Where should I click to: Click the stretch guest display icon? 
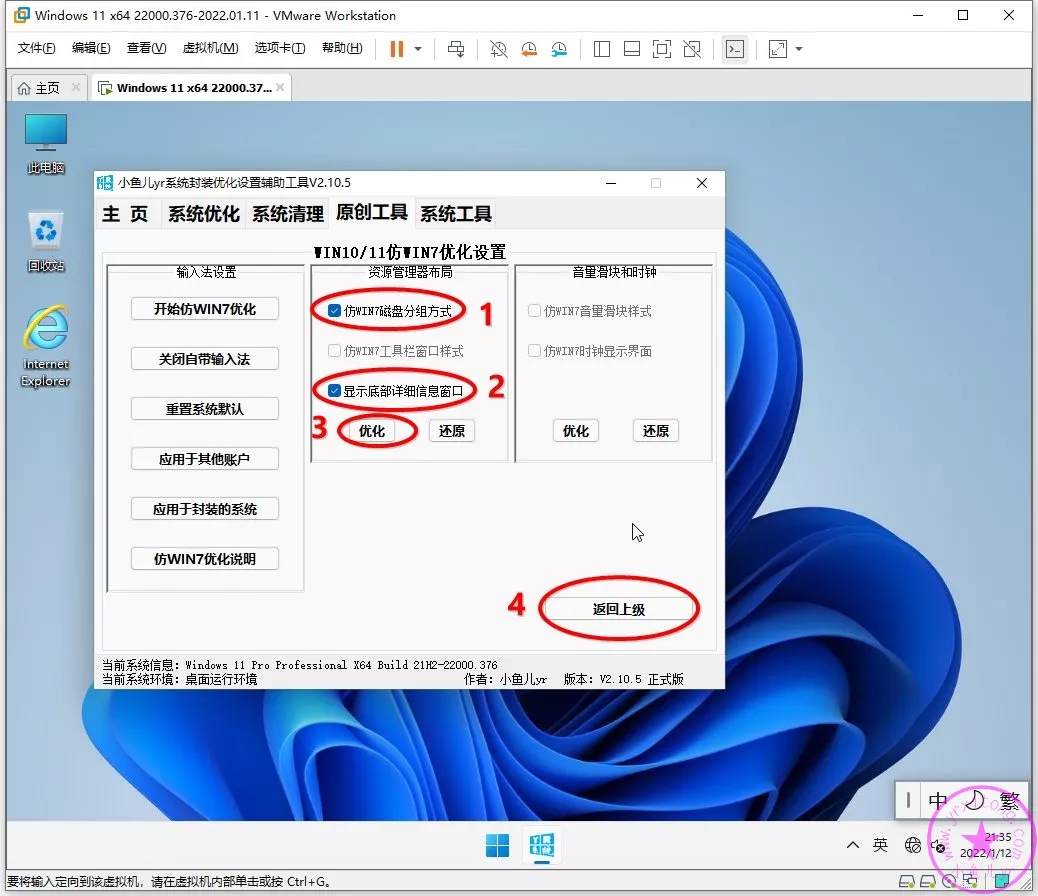click(778, 49)
